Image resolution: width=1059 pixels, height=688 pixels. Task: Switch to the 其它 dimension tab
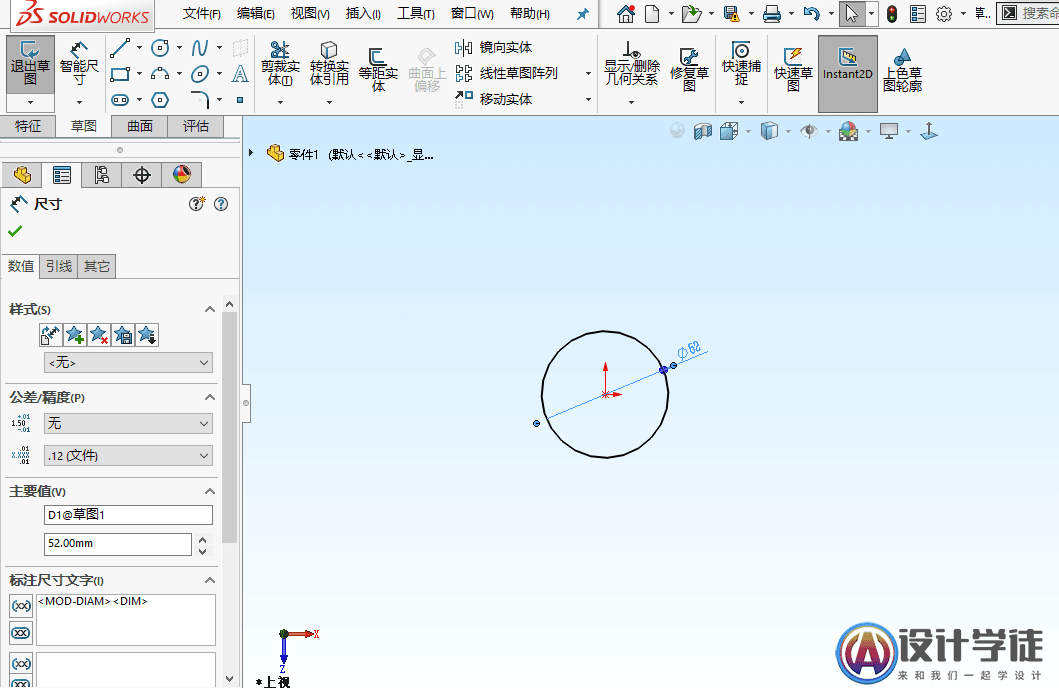(97, 266)
